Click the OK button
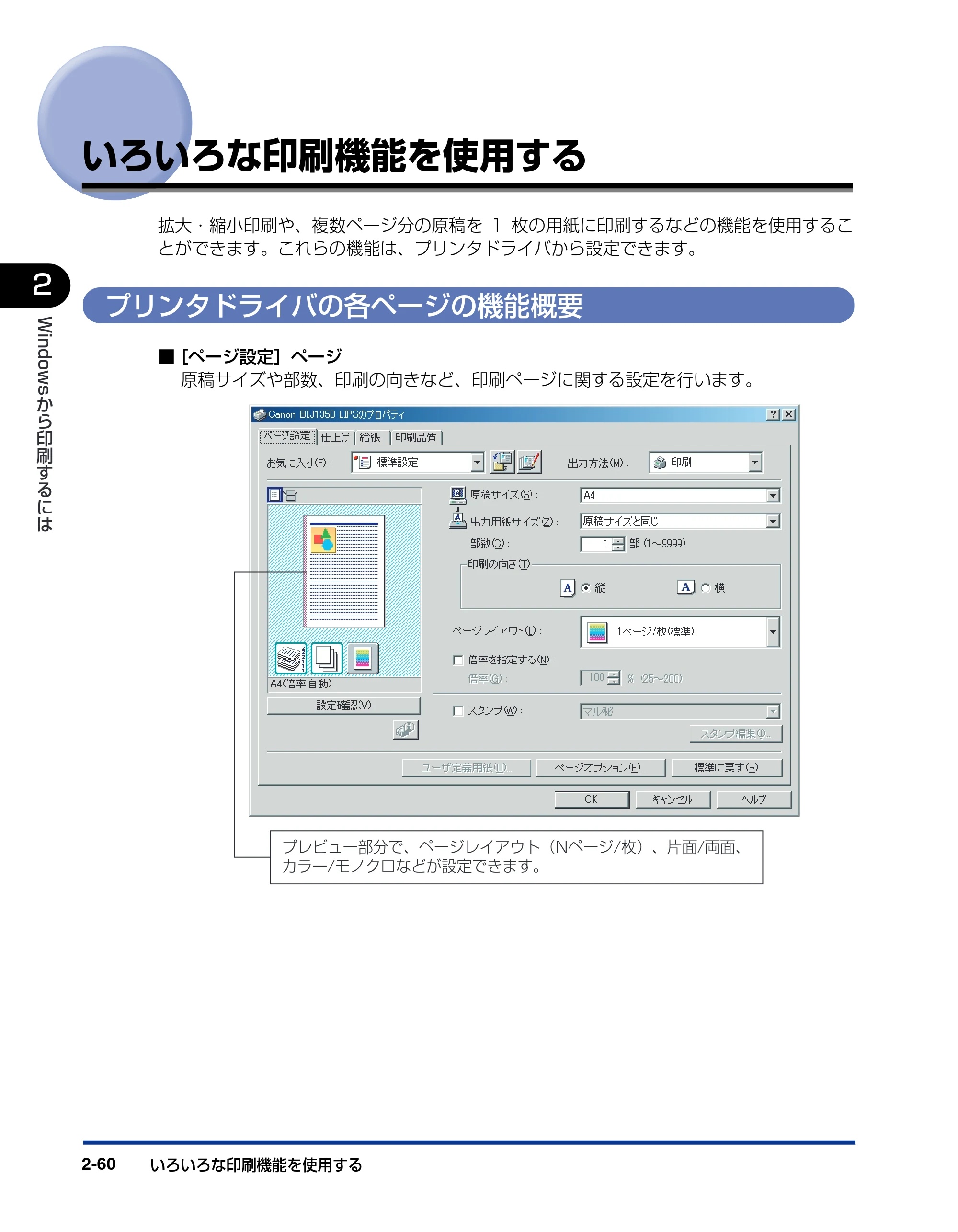This screenshot has height=1232, width=958. tap(591, 799)
